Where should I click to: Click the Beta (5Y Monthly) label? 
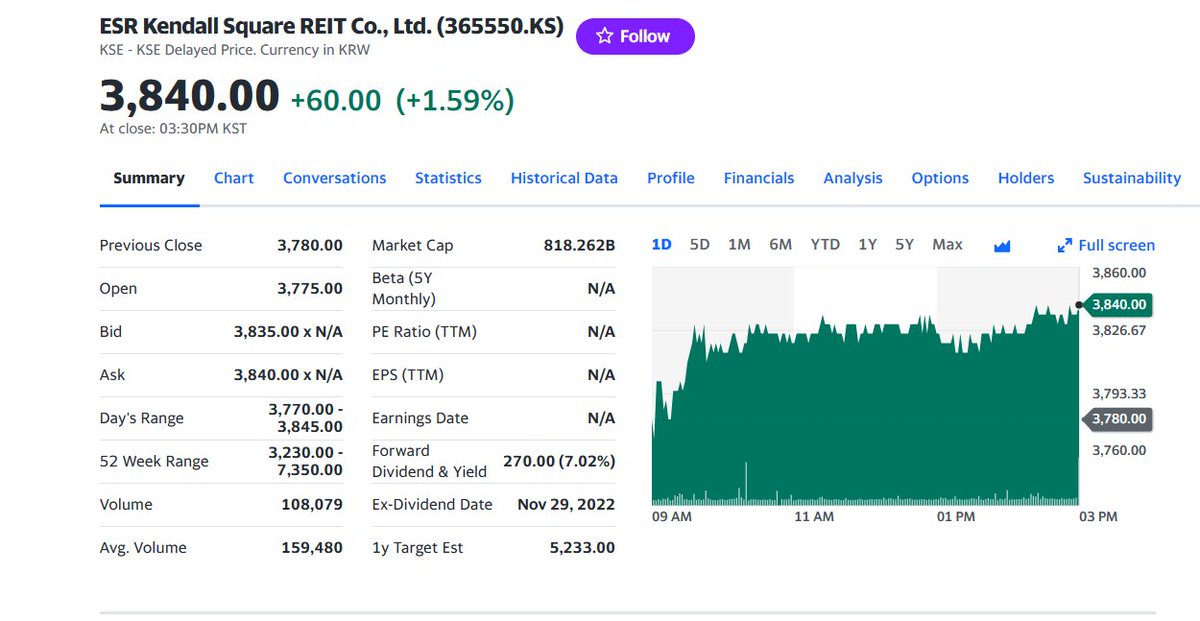click(404, 288)
